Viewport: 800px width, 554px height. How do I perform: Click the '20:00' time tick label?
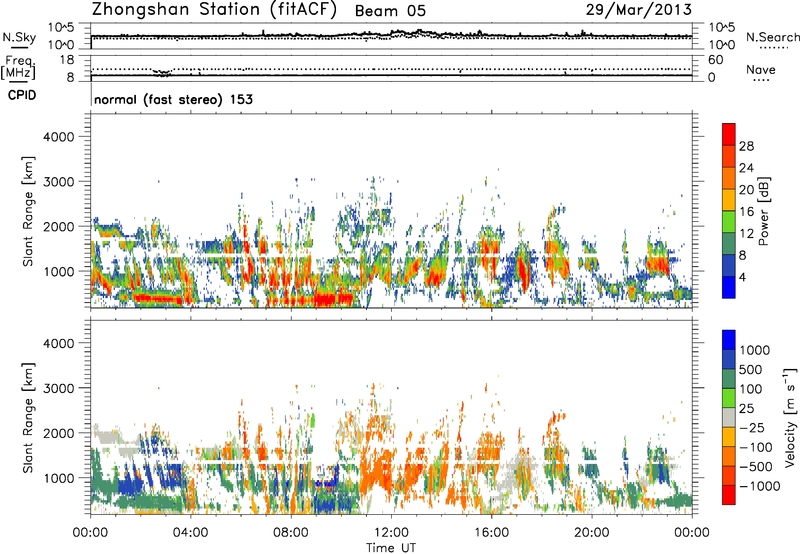pos(591,533)
